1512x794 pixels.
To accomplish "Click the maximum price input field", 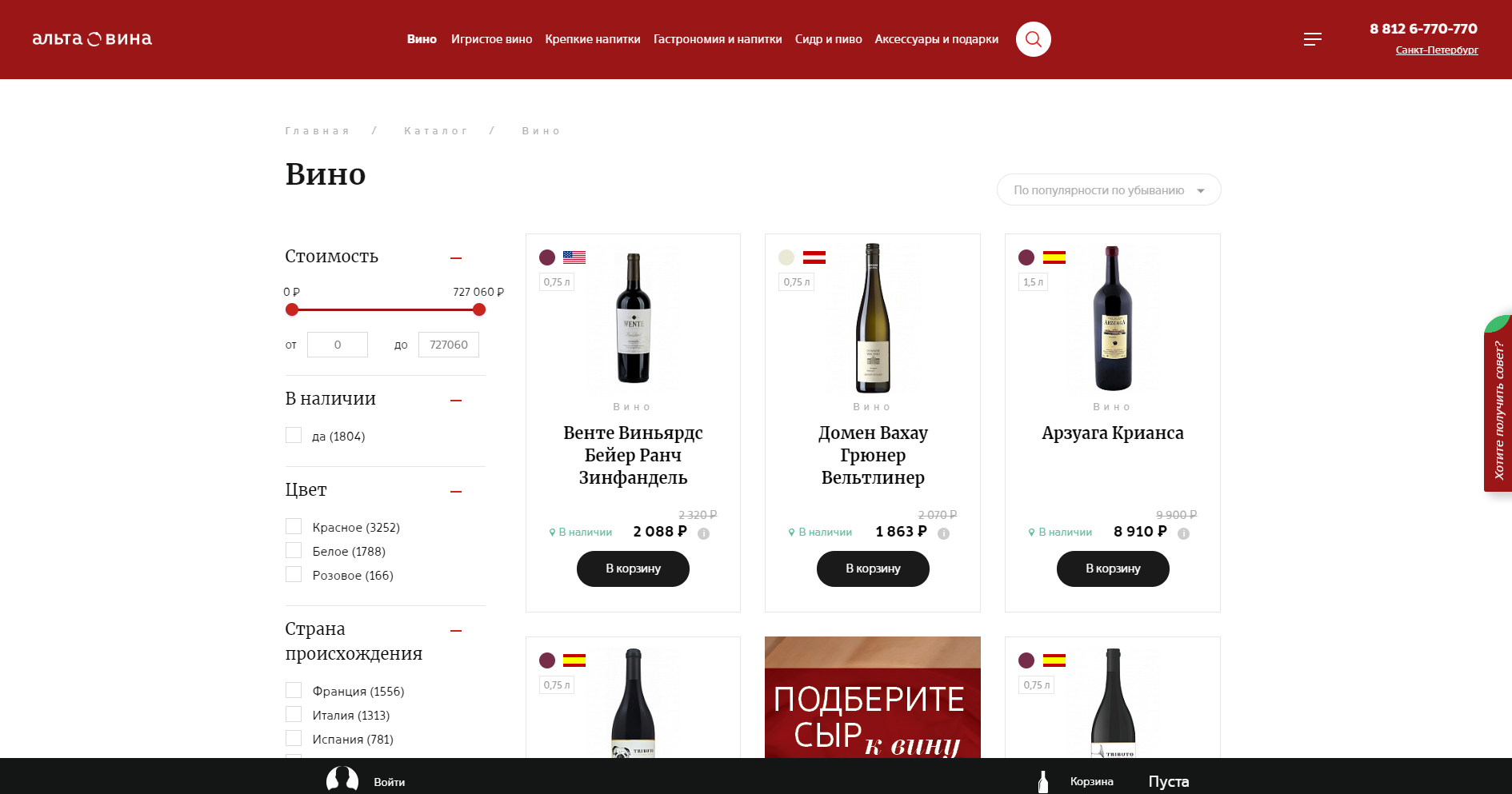I will (x=448, y=345).
